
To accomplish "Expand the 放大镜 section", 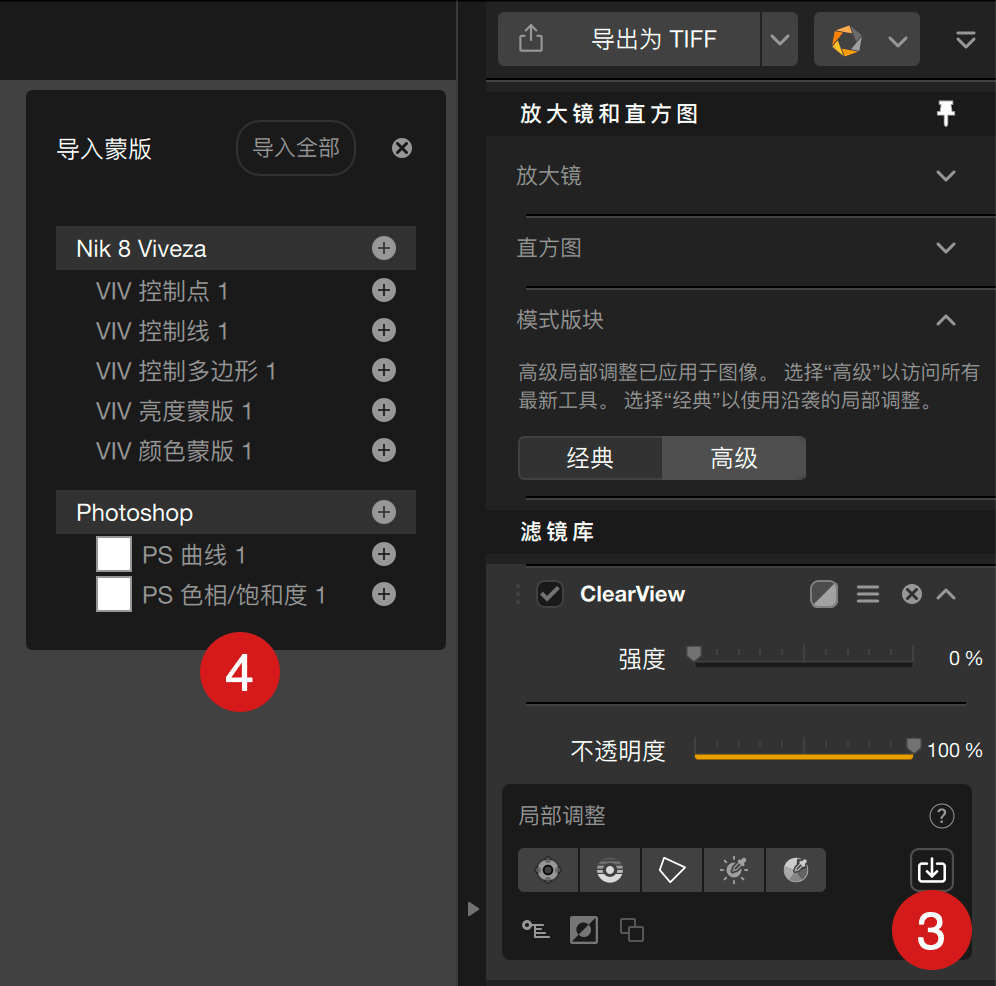I will pyautogui.click(x=946, y=175).
